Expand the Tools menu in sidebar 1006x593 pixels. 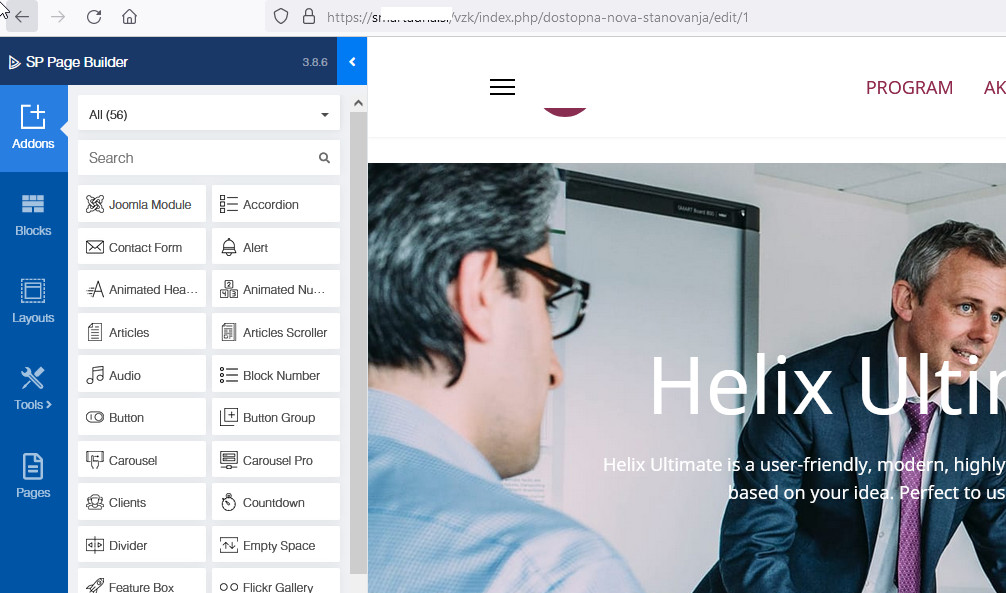tap(33, 389)
